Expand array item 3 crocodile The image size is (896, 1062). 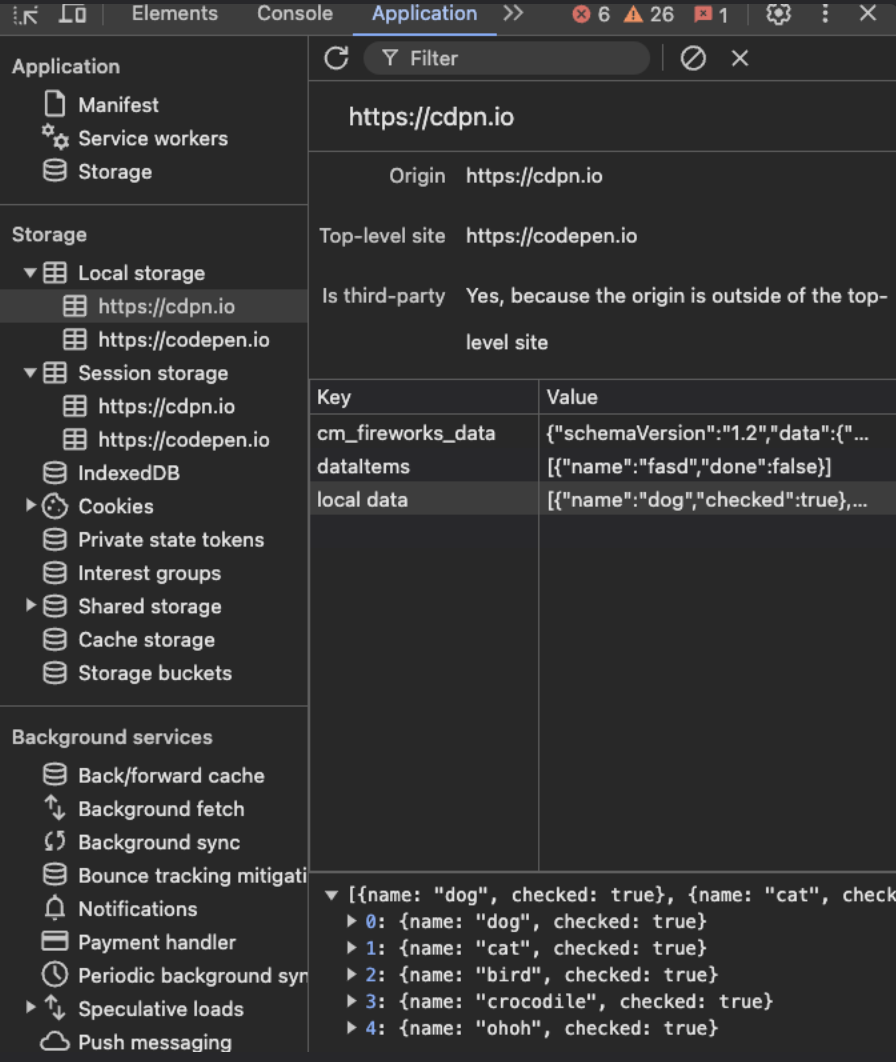(351, 1001)
